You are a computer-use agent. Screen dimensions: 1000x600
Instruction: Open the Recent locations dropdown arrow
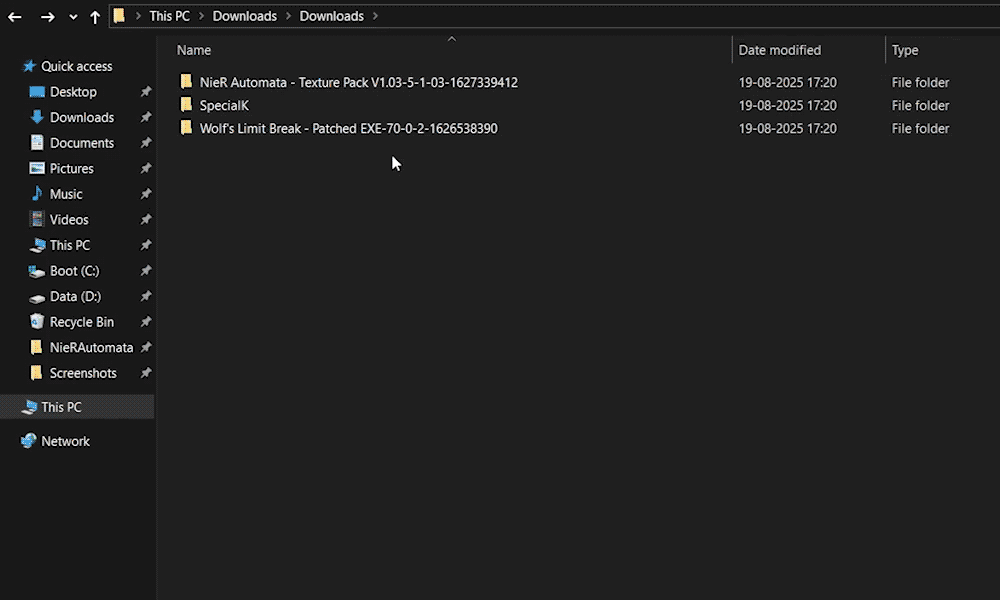(73, 17)
